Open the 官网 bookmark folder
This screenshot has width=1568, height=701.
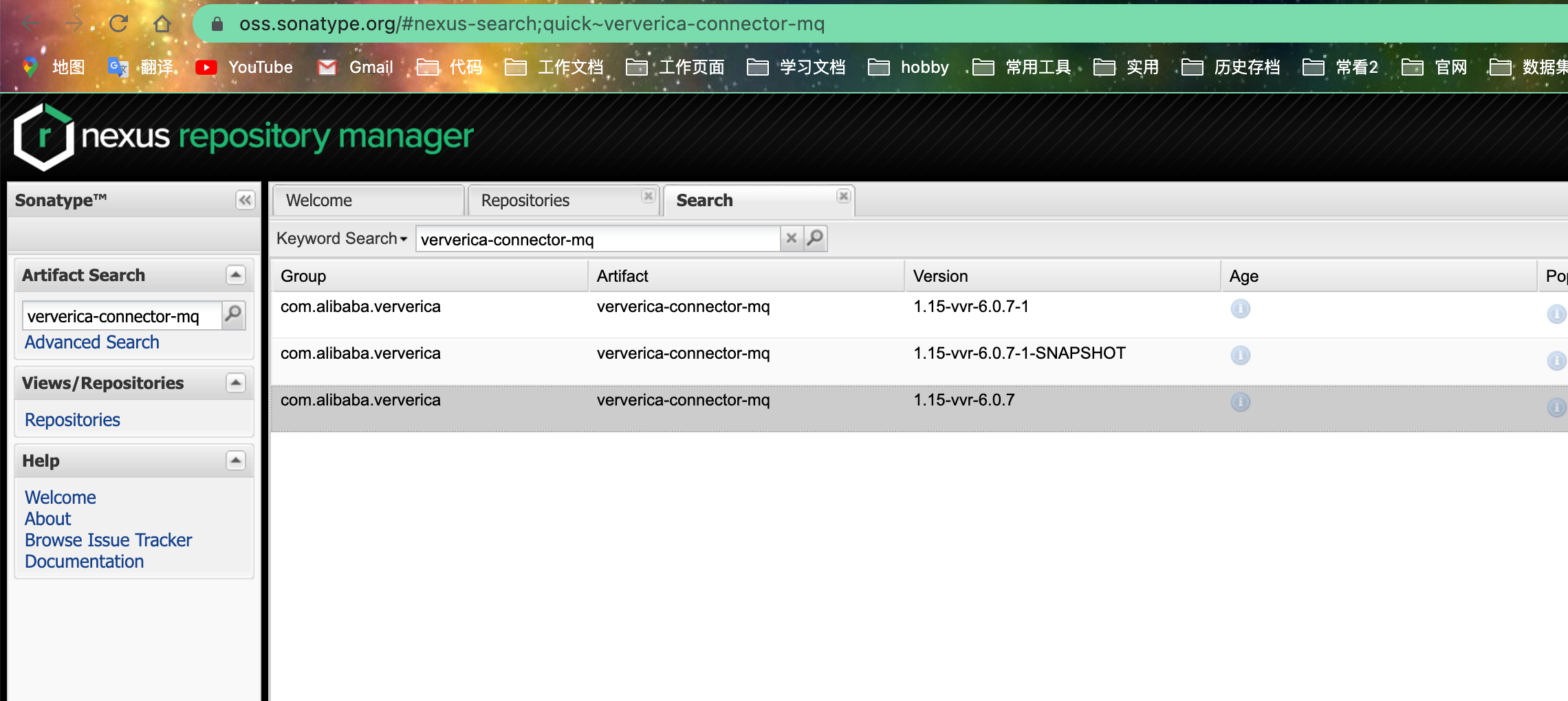tap(1435, 67)
